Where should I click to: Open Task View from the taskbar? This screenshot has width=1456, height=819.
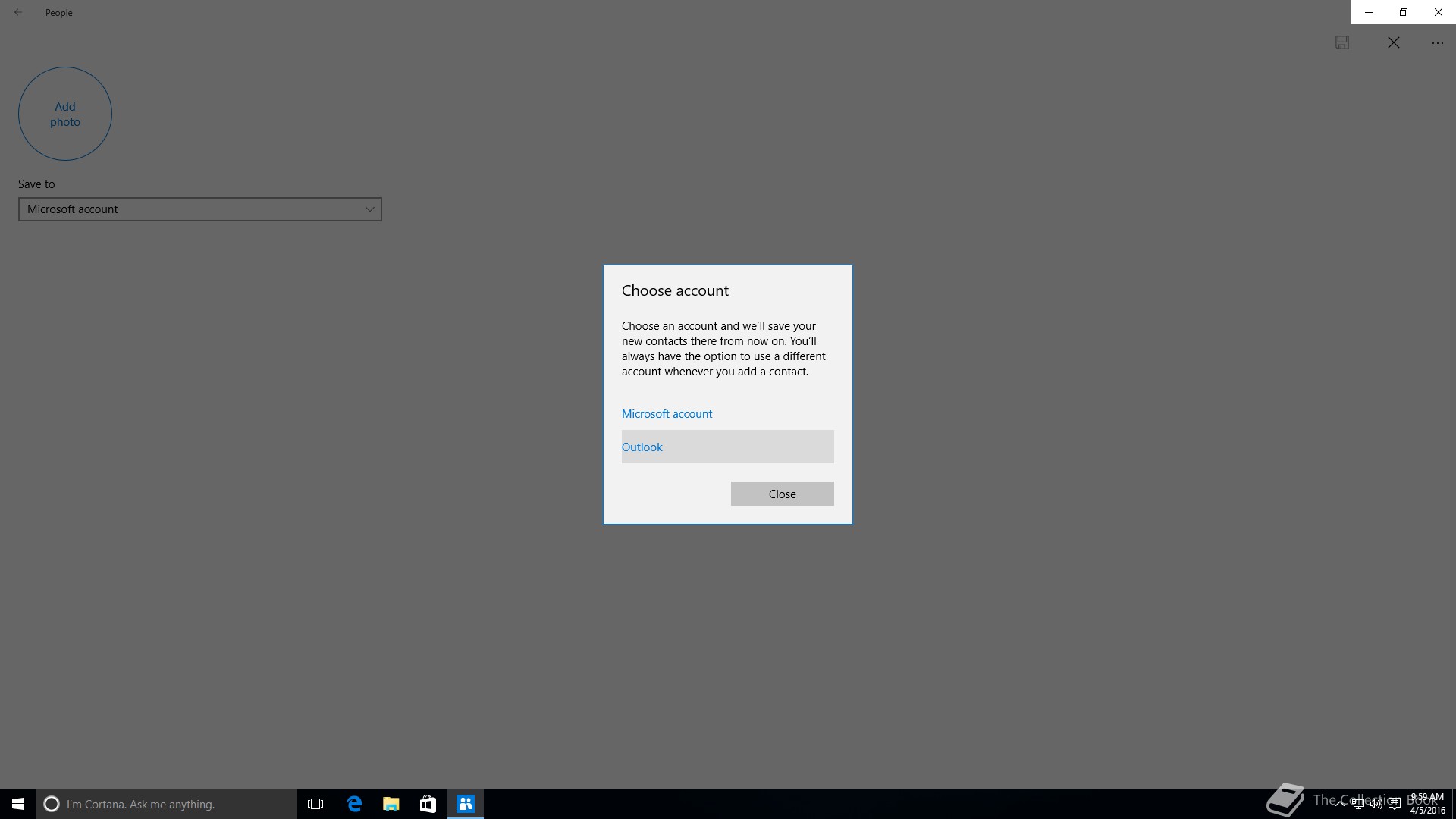(315, 804)
